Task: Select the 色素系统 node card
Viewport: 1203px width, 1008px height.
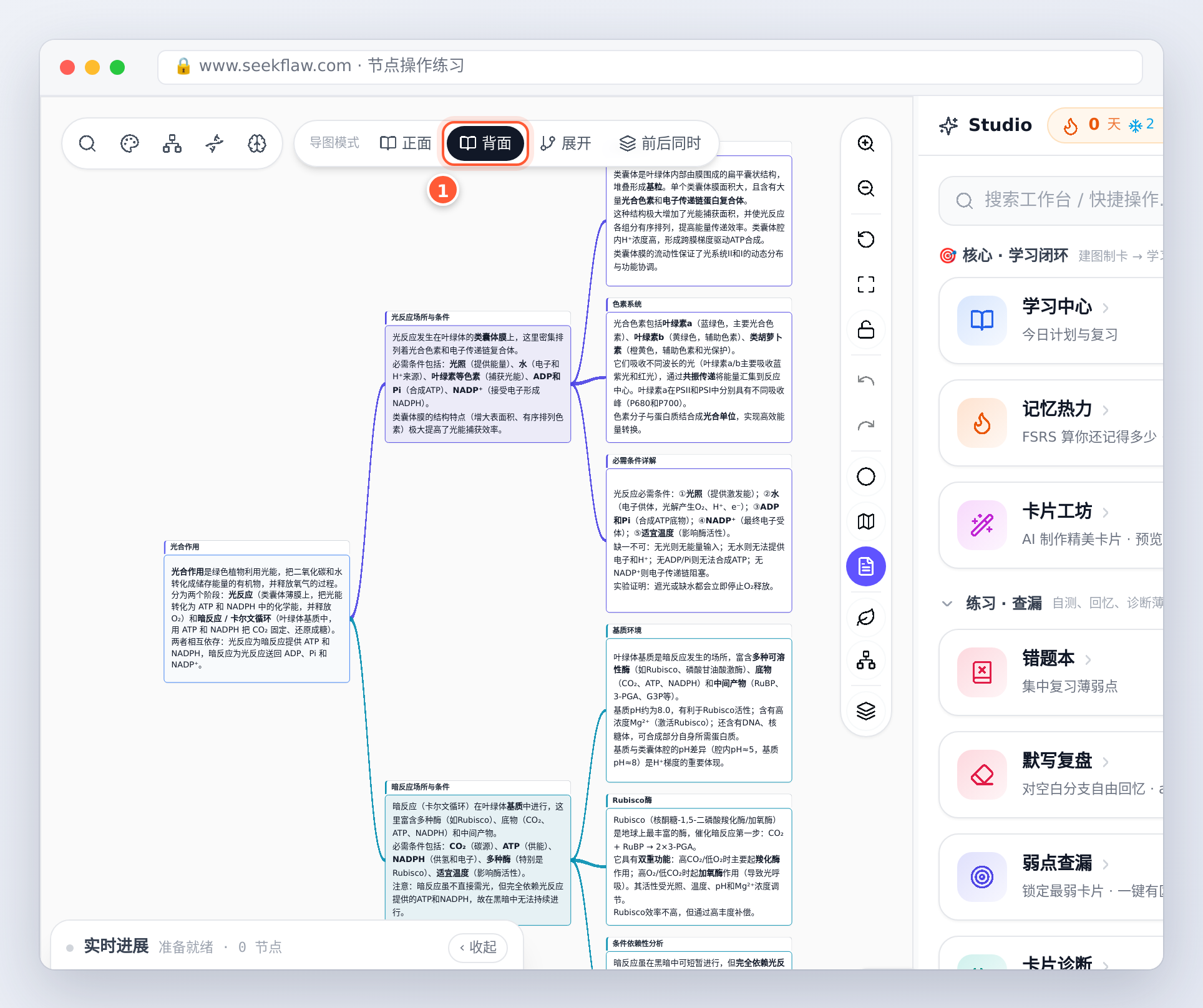Action: click(699, 370)
